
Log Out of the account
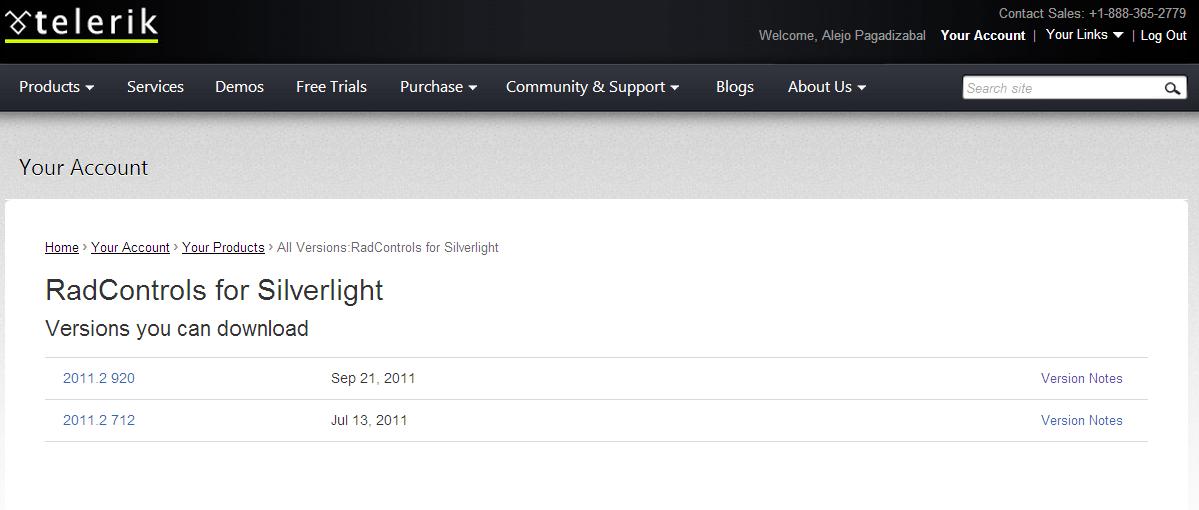coord(1164,35)
